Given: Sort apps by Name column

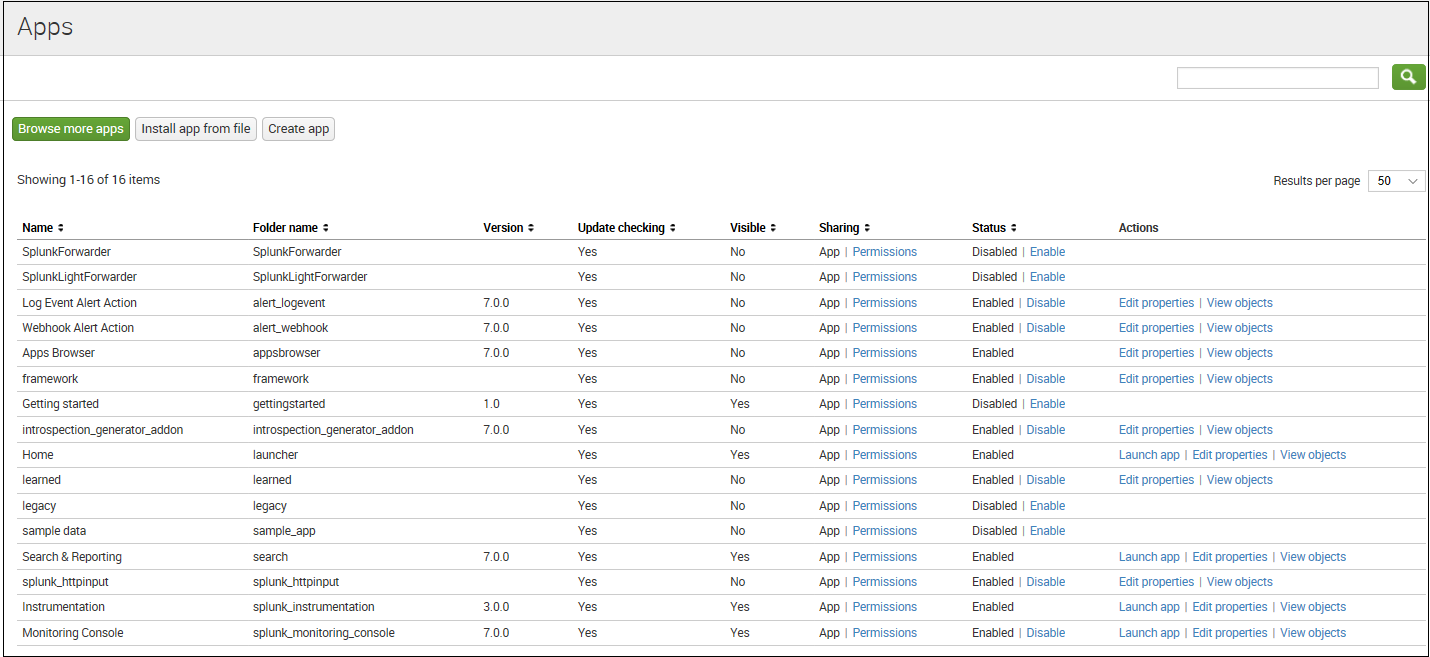Looking at the screenshot, I should (x=43, y=228).
